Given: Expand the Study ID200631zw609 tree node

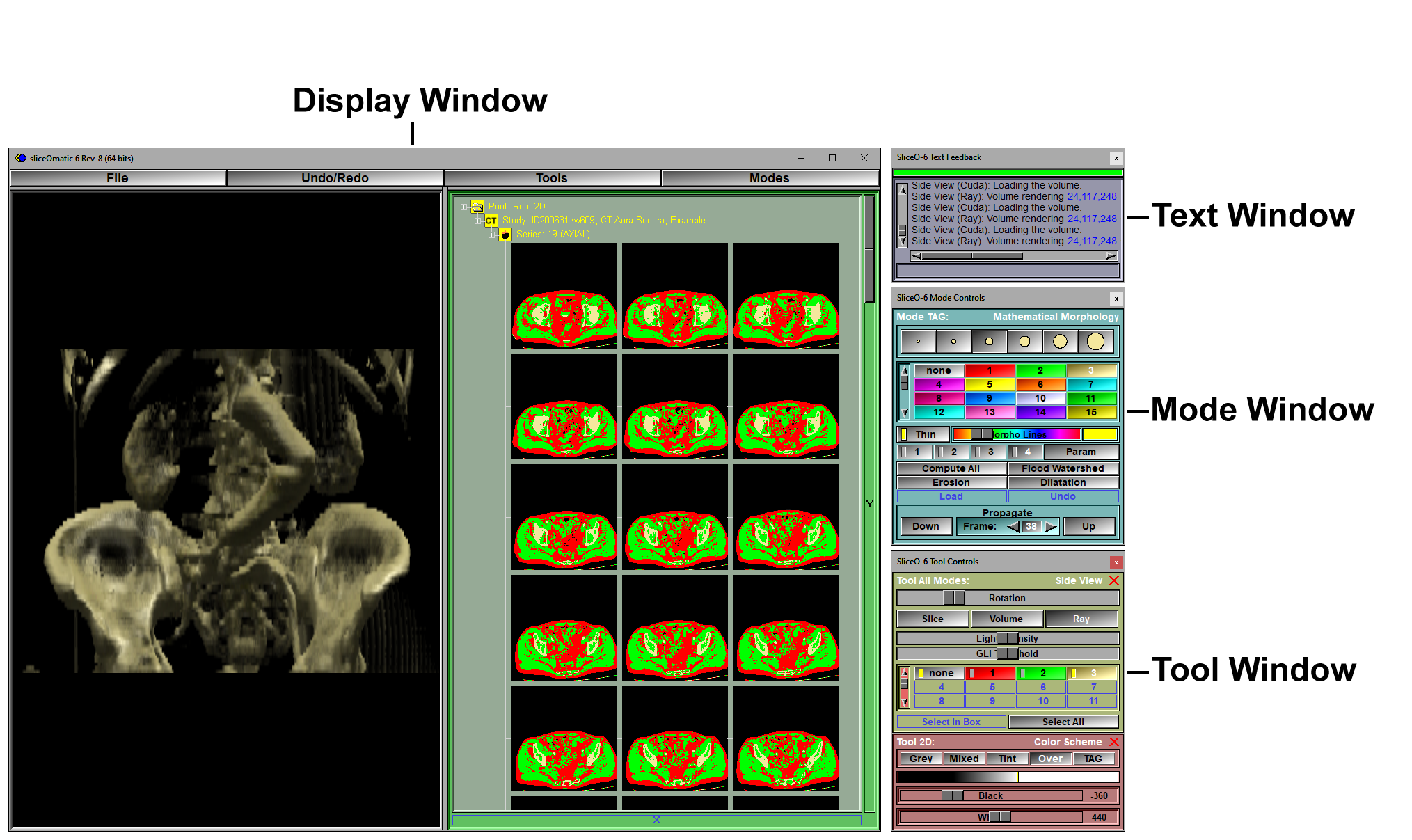Looking at the screenshot, I should [477, 221].
